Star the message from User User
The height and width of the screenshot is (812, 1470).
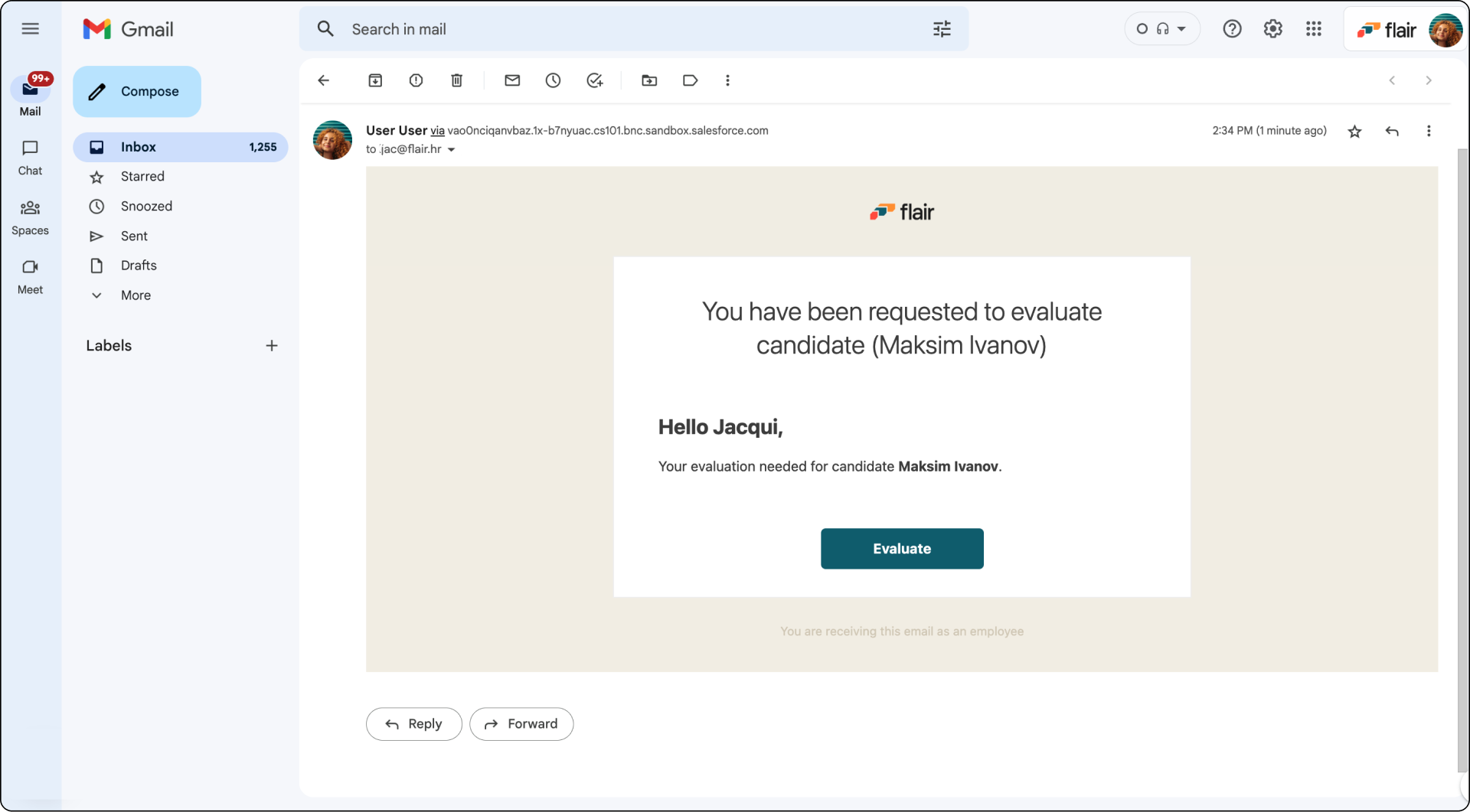[x=1354, y=131]
